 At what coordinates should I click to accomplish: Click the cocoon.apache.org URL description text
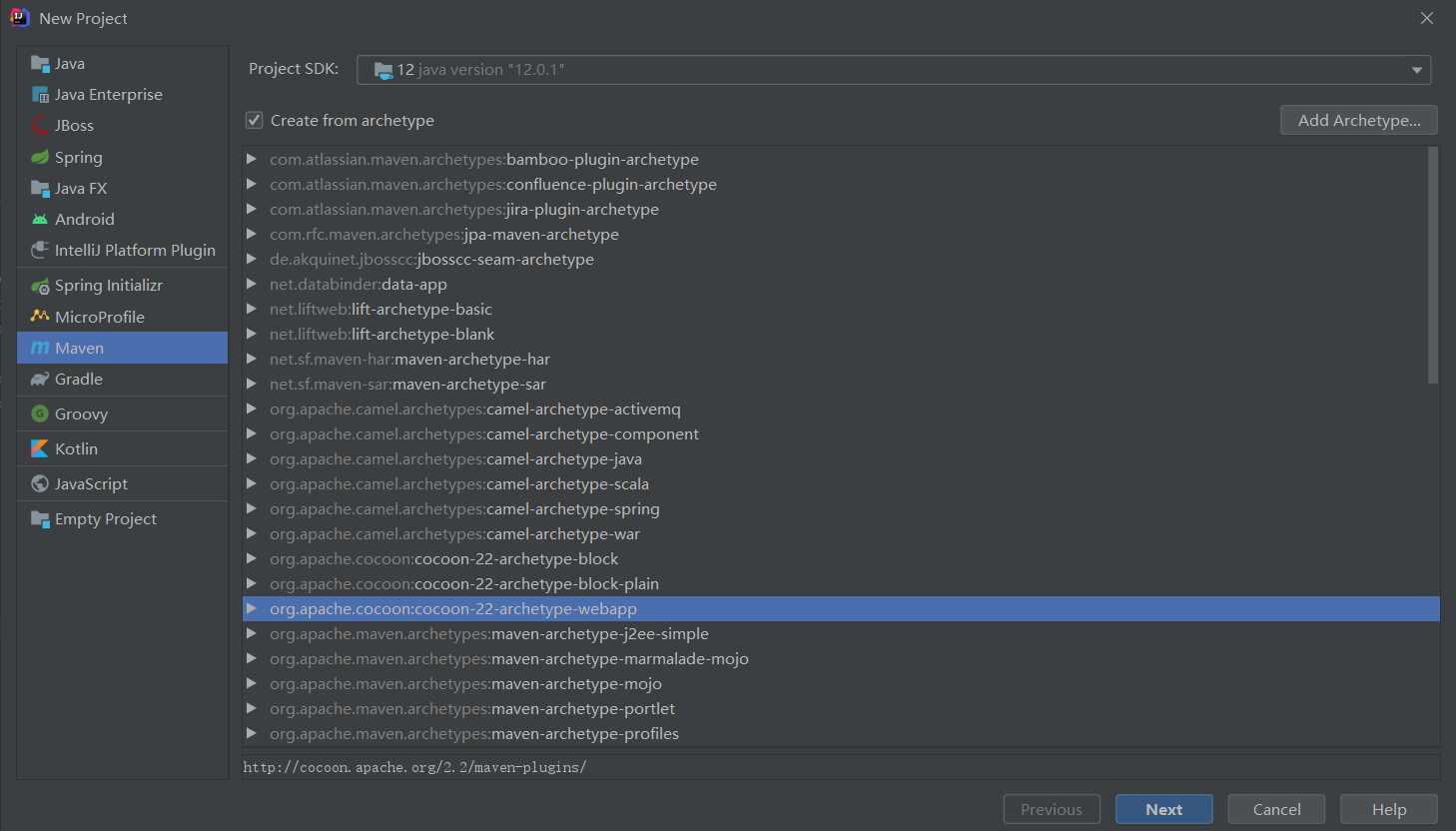click(x=414, y=767)
